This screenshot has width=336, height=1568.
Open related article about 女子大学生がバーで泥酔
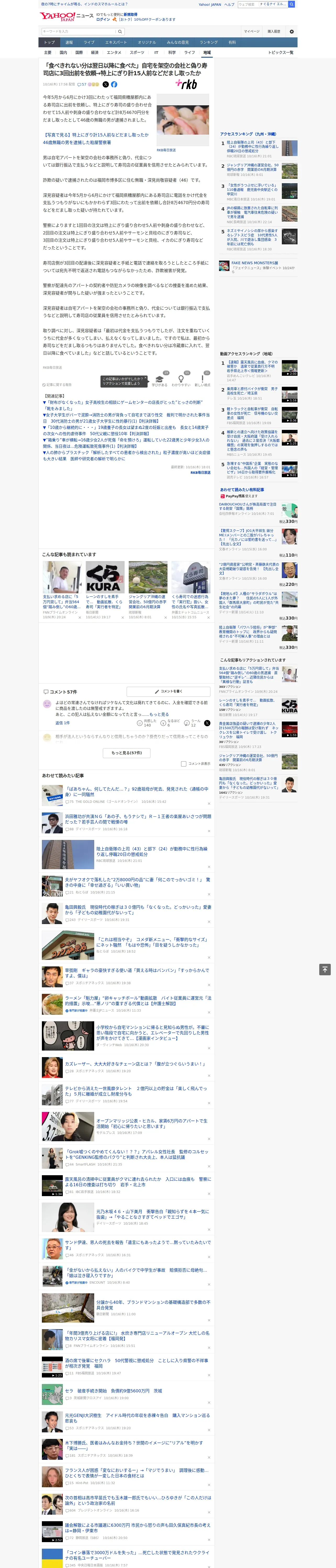[126, 418]
